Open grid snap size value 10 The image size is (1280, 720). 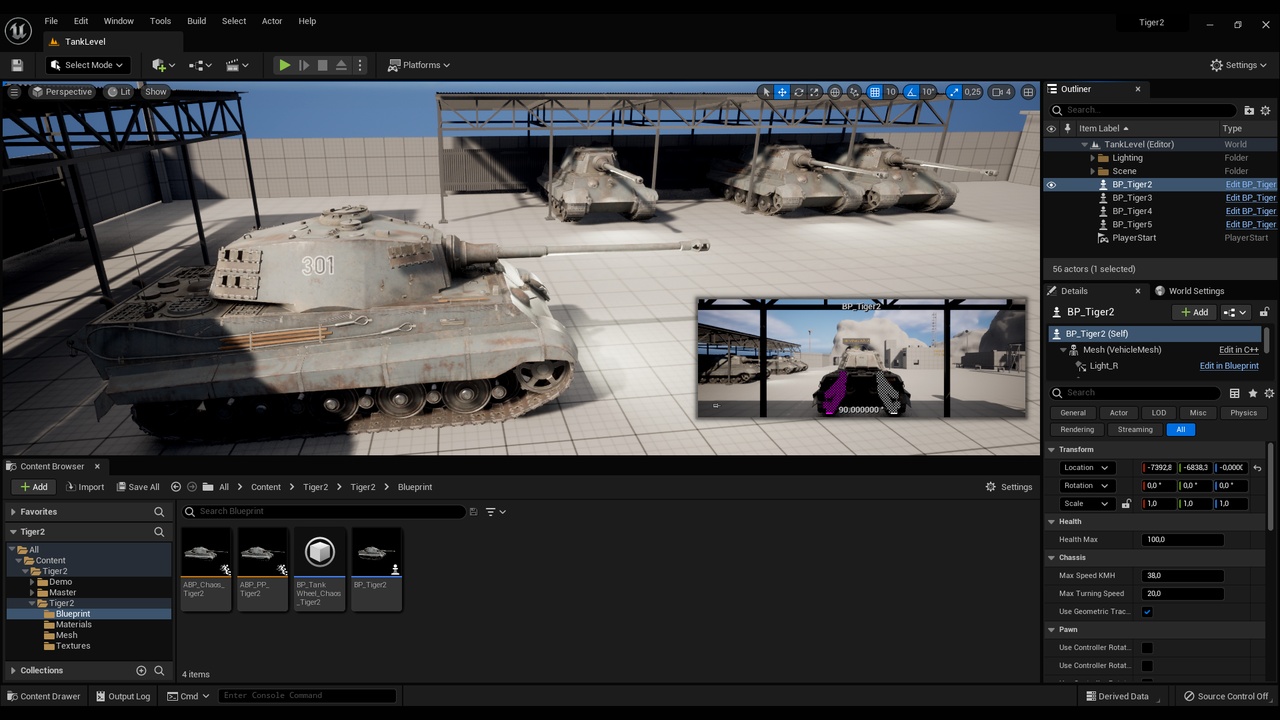click(890, 92)
